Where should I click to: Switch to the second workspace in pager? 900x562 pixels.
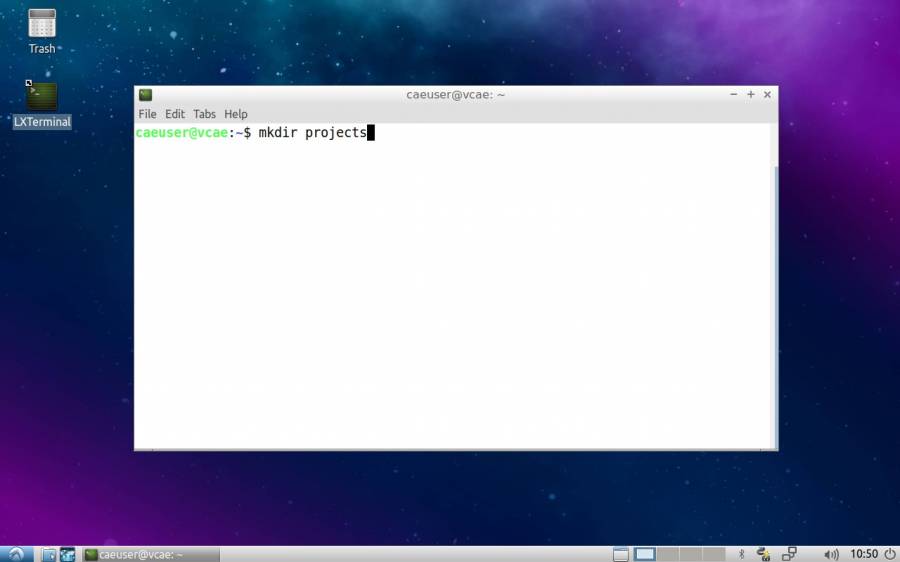[668, 554]
